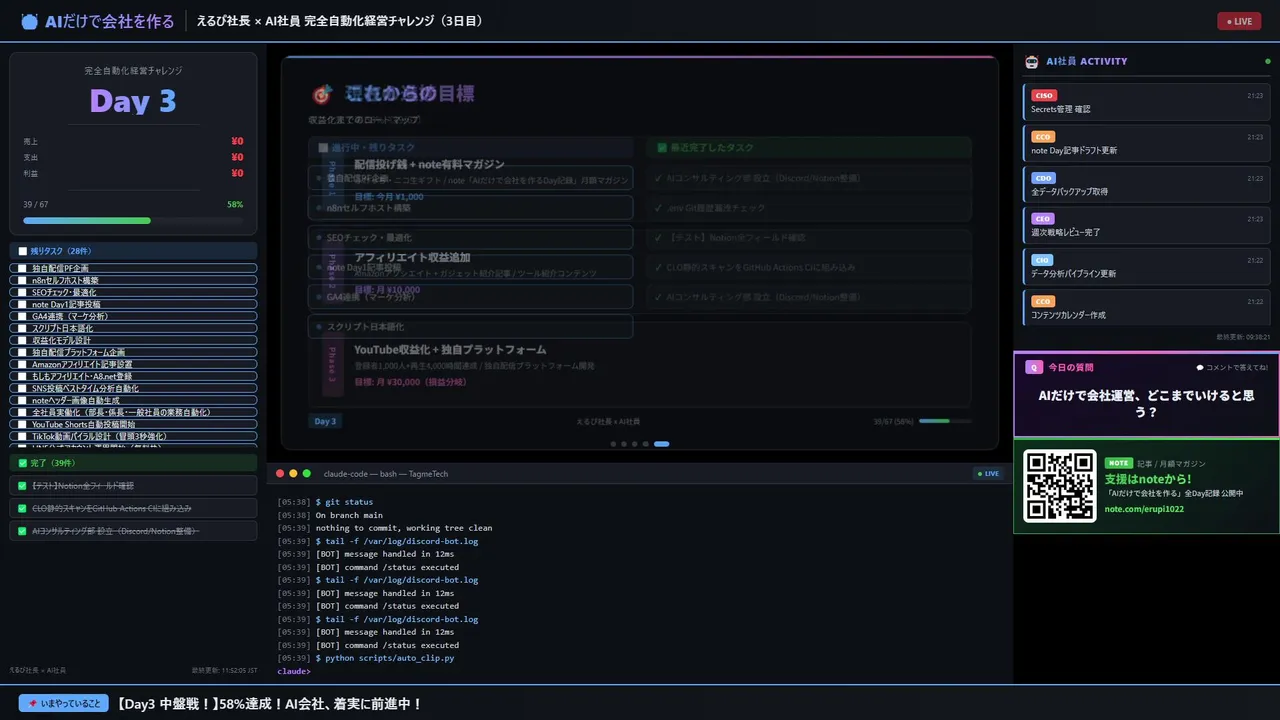Open the もしもアフィリエイト・A8.net登録 task row
Image resolution: width=1280 pixels, height=720 pixels.
pos(133,376)
